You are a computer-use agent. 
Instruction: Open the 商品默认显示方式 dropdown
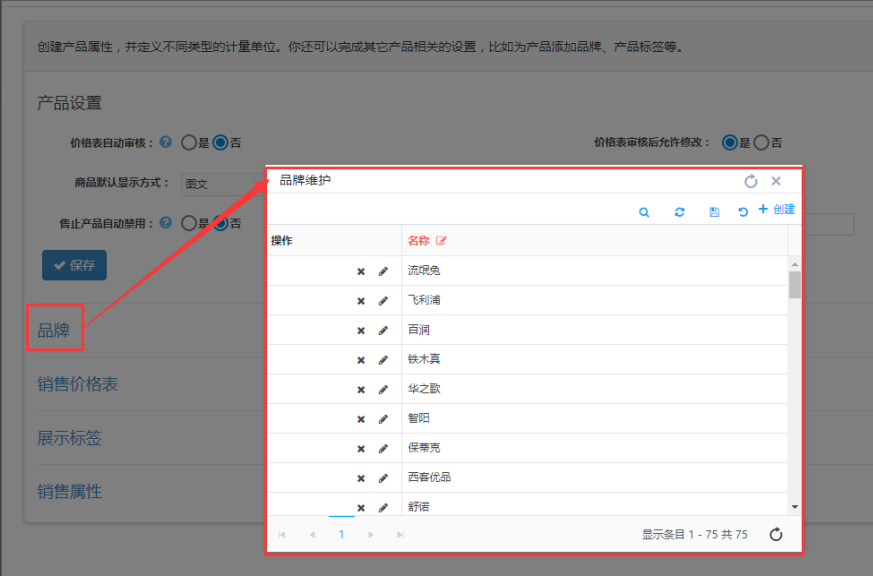pyautogui.click(x=222, y=184)
